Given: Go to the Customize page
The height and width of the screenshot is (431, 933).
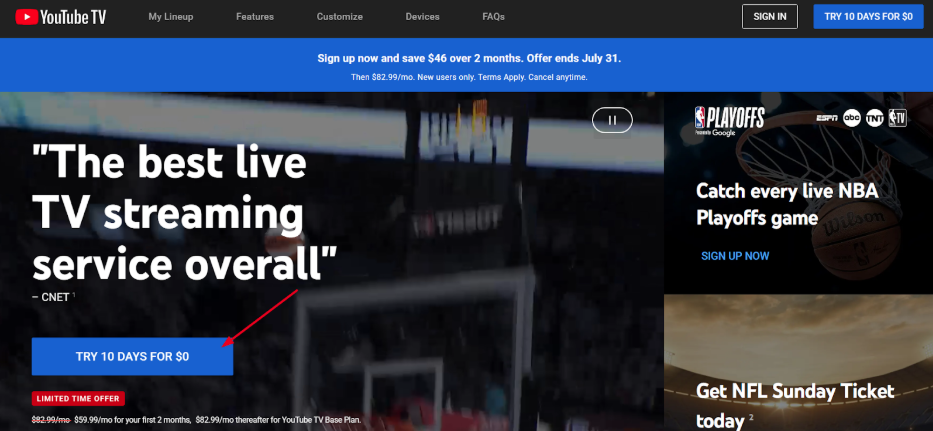Looking at the screenshot, I should [x=340, y=17].
